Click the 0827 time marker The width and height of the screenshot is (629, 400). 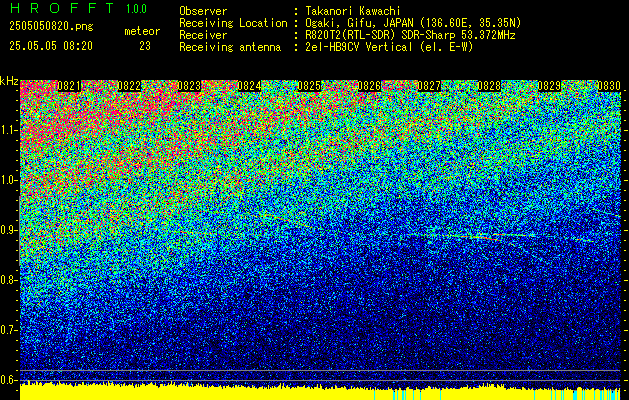[429, 86]
